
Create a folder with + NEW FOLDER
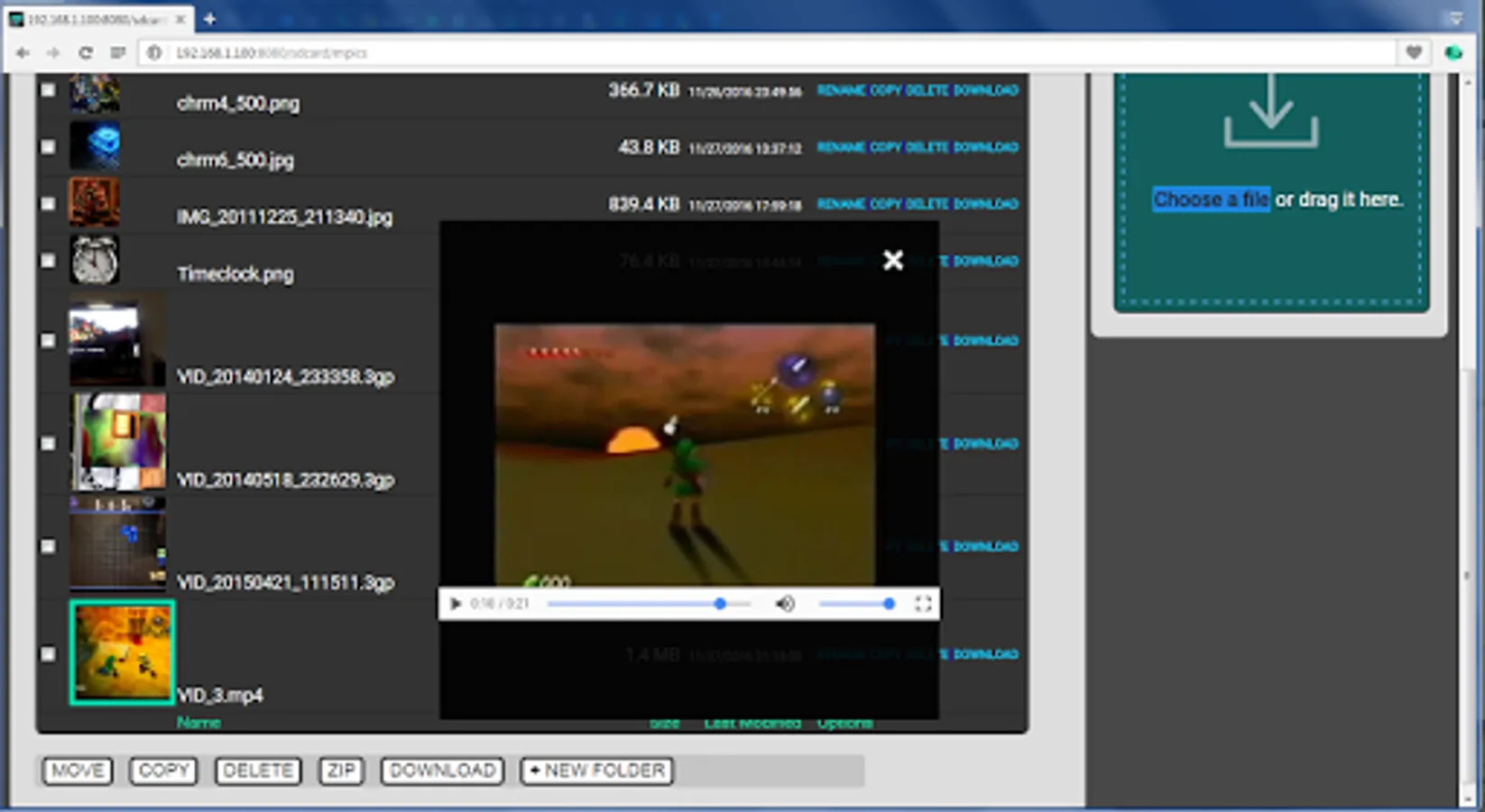[x=597, y=770]
